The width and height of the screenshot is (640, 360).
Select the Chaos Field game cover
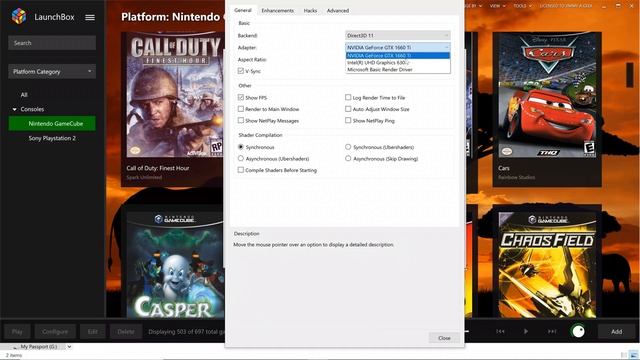click(x=547, y=265)
